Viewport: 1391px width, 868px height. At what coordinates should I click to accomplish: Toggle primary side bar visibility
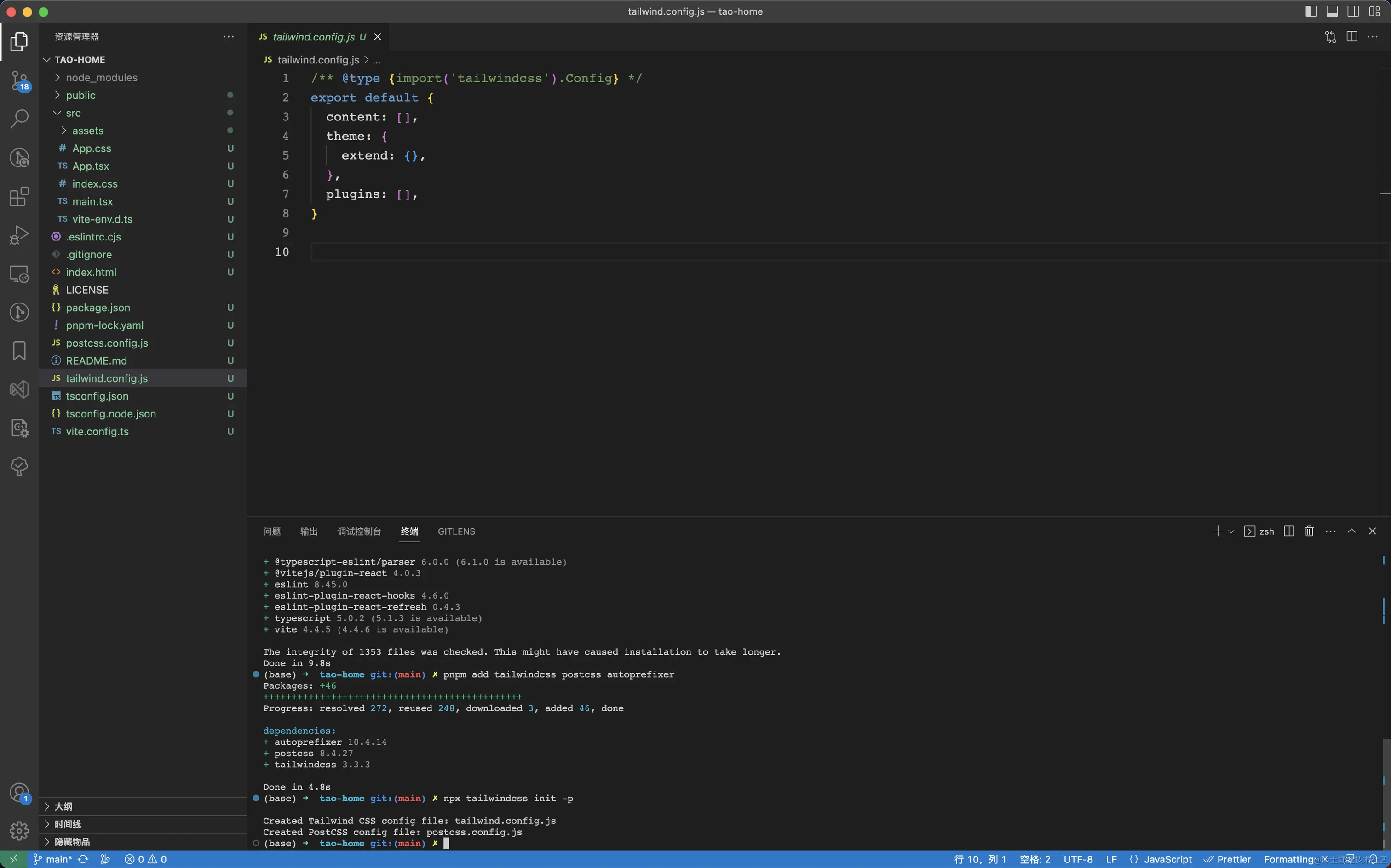point(1311,11)
